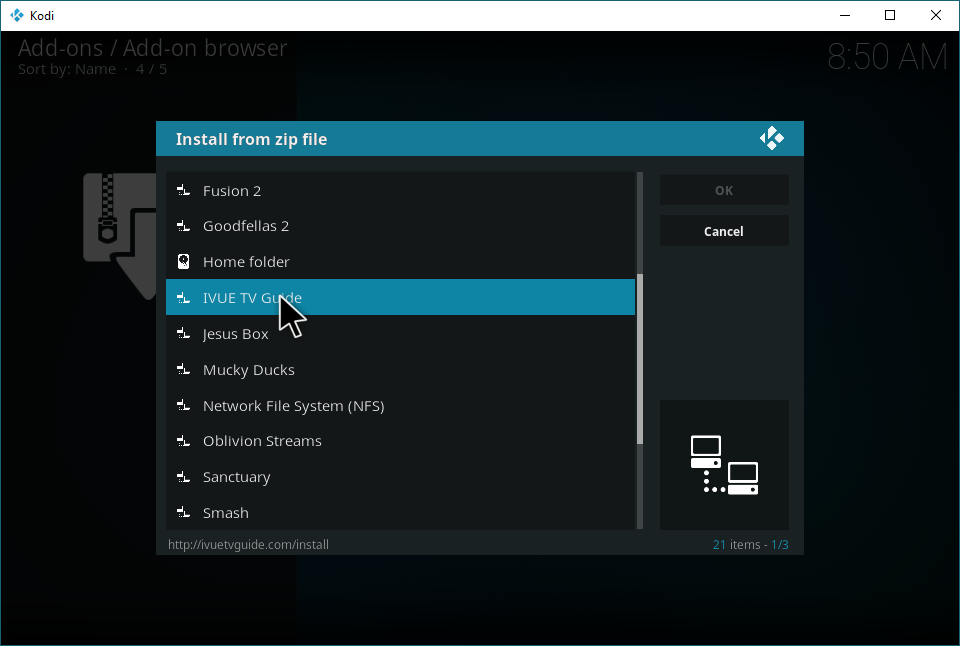Image resolution: width=960 pixels, height=646 pixels.
Task: Select the IVUE TV Guide entry
Action: click(x=400, y=298)
